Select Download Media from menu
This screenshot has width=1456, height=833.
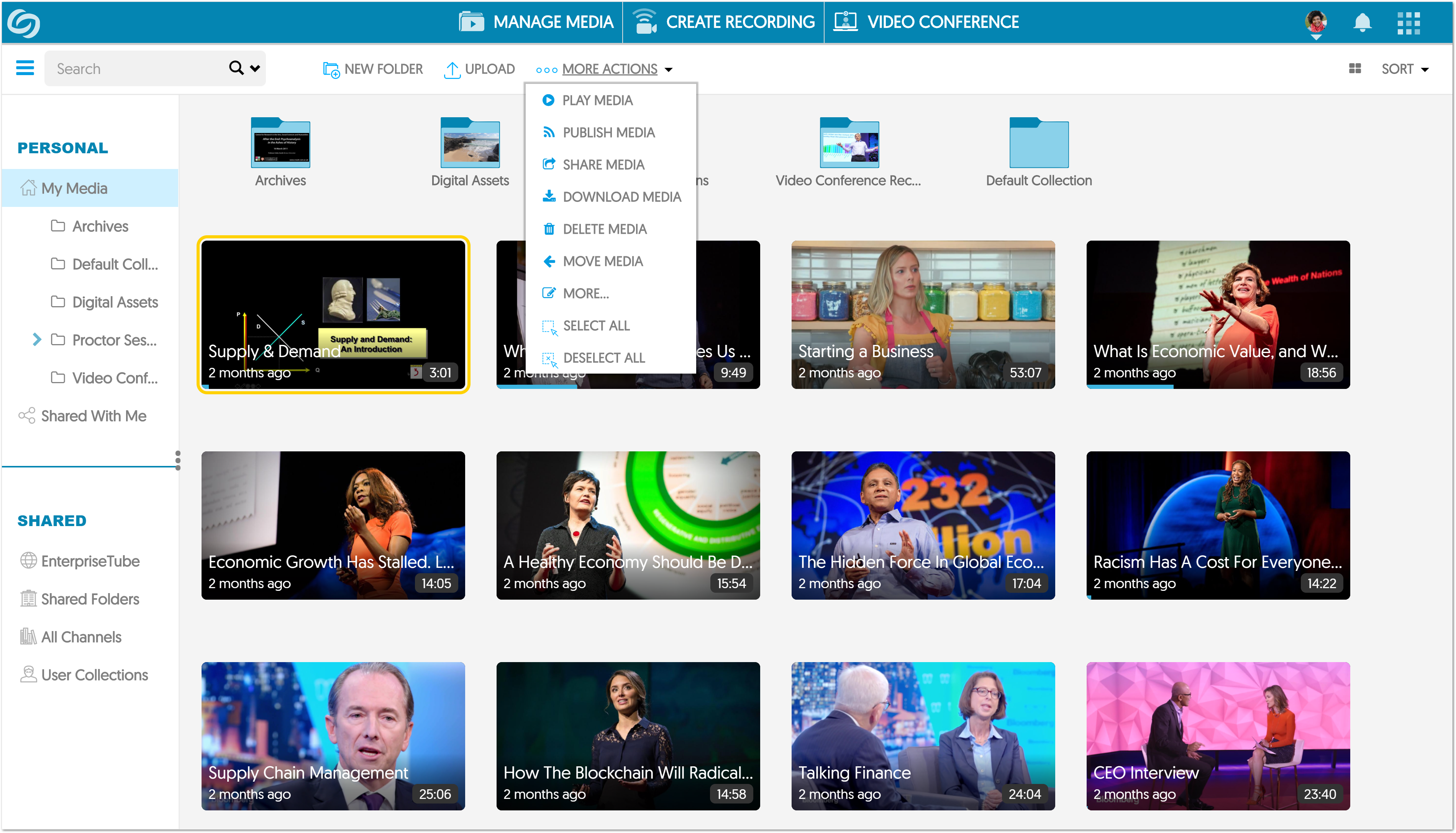pos(621,197)
